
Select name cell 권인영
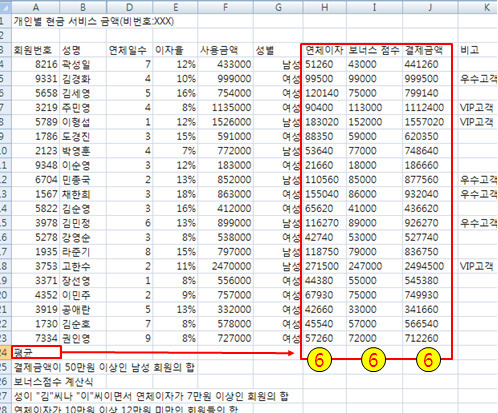83,338
